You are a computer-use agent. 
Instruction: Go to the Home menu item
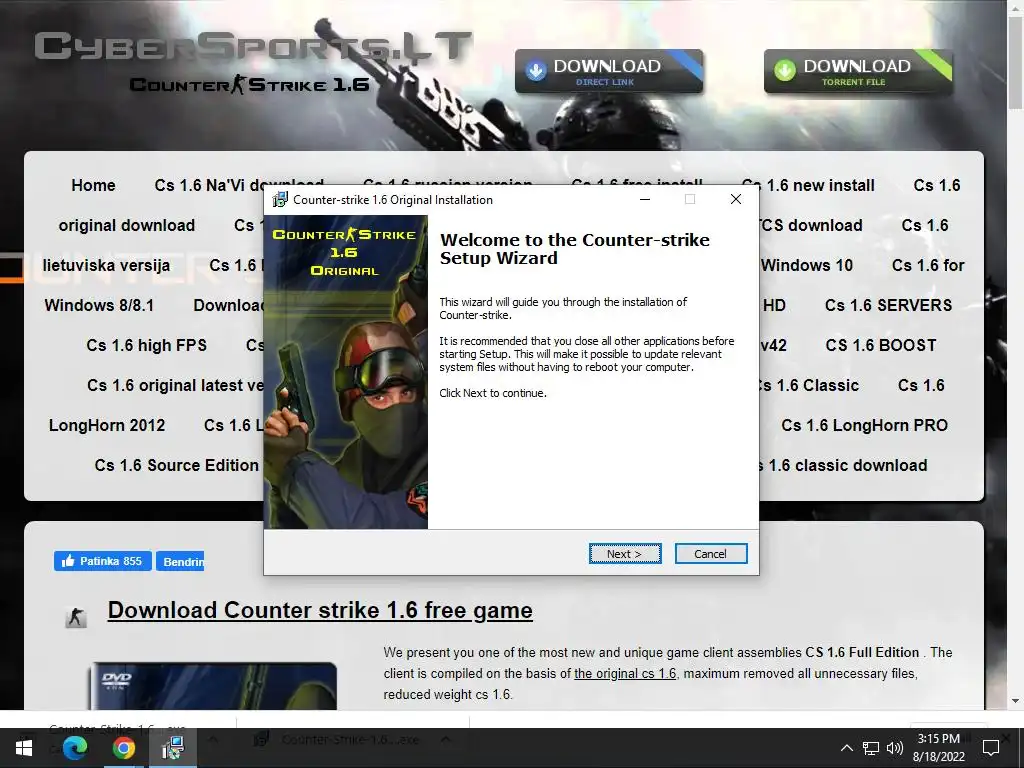93,185
